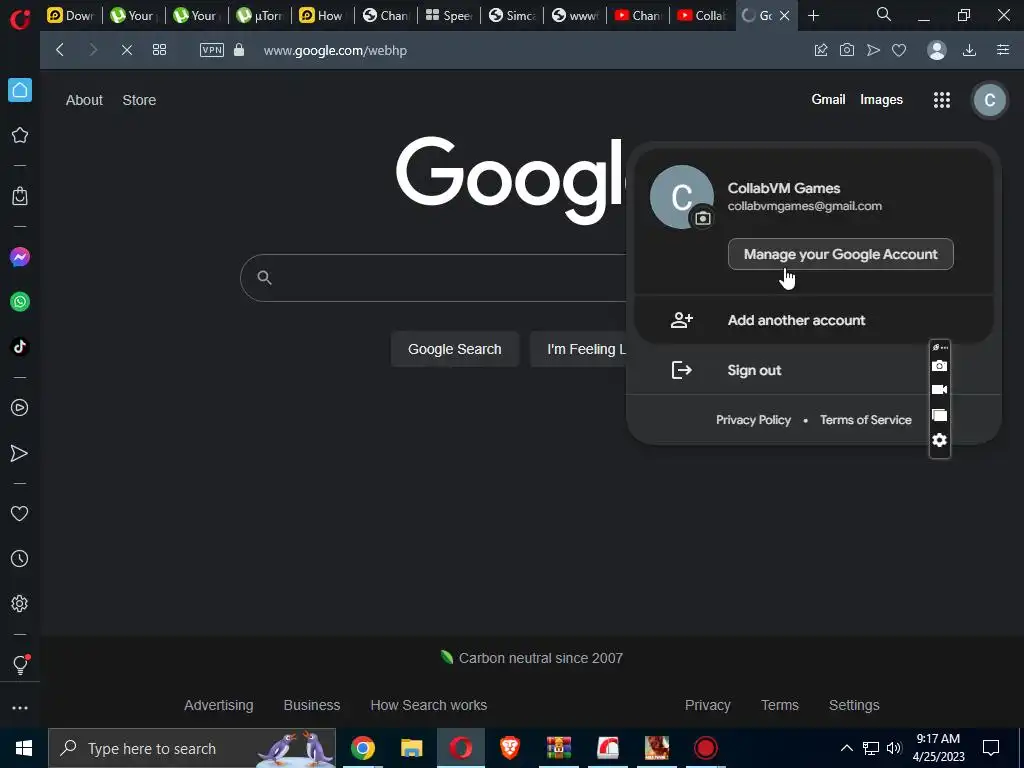The image size is (1024, 768).
Task: Open WhatsApp in the sidebar
Action: (x=20, y=302)
